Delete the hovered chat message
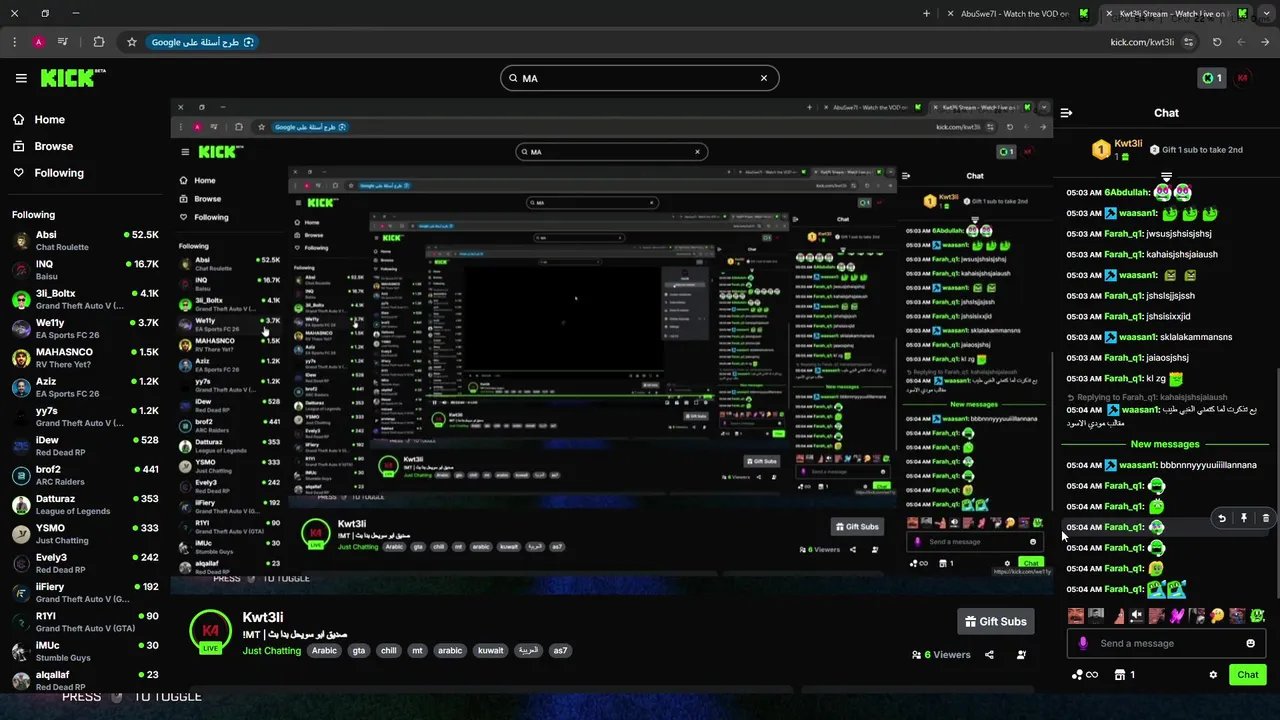The height and width of the screenshot is (720, 1280). (x=1266, y=518)
